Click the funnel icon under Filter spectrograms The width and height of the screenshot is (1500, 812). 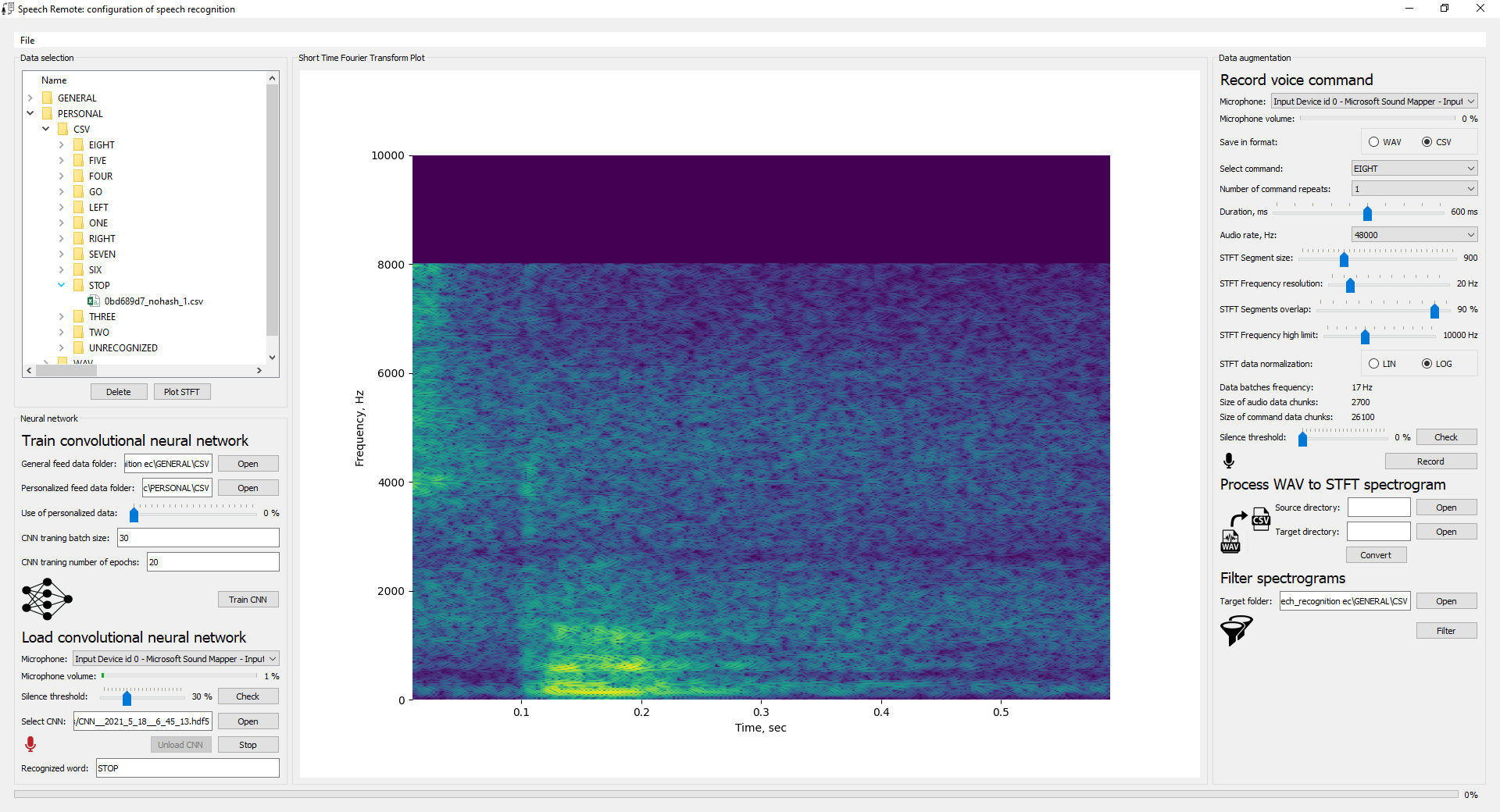point(1237,631)
